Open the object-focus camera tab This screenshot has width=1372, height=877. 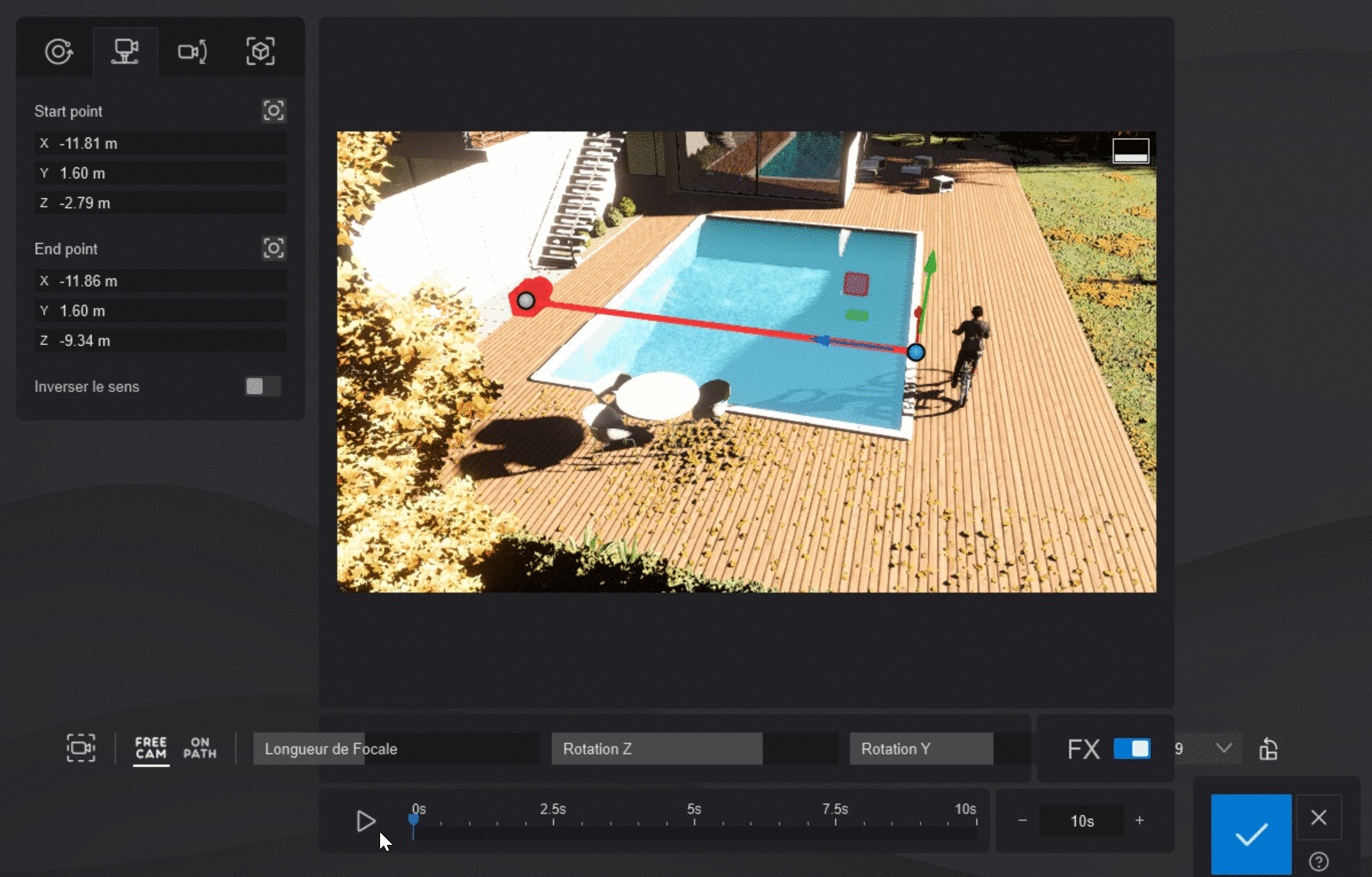260,52
